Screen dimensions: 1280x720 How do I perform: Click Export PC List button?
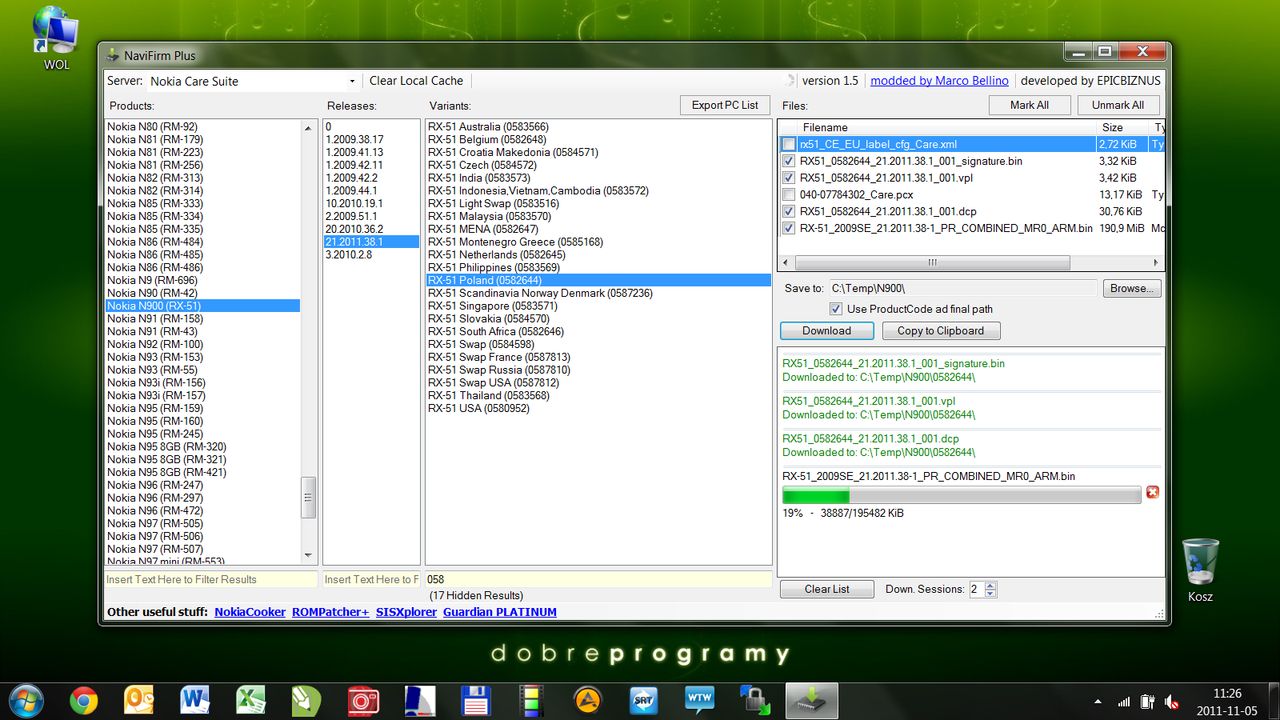(x=725, y=105)
